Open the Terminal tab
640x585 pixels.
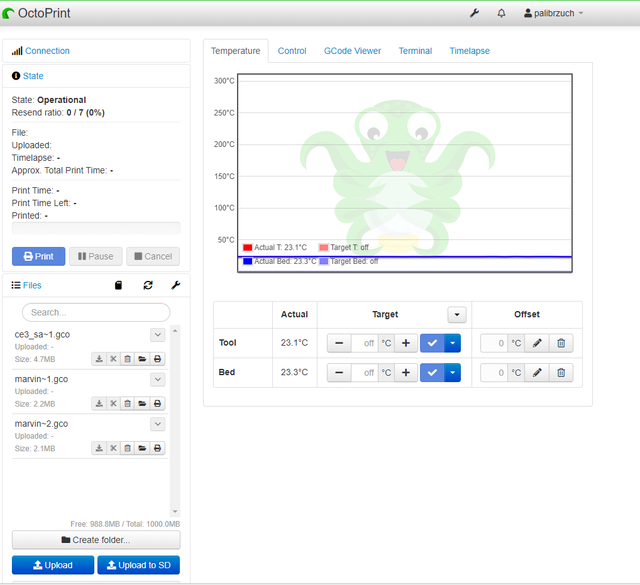(415, 51)
